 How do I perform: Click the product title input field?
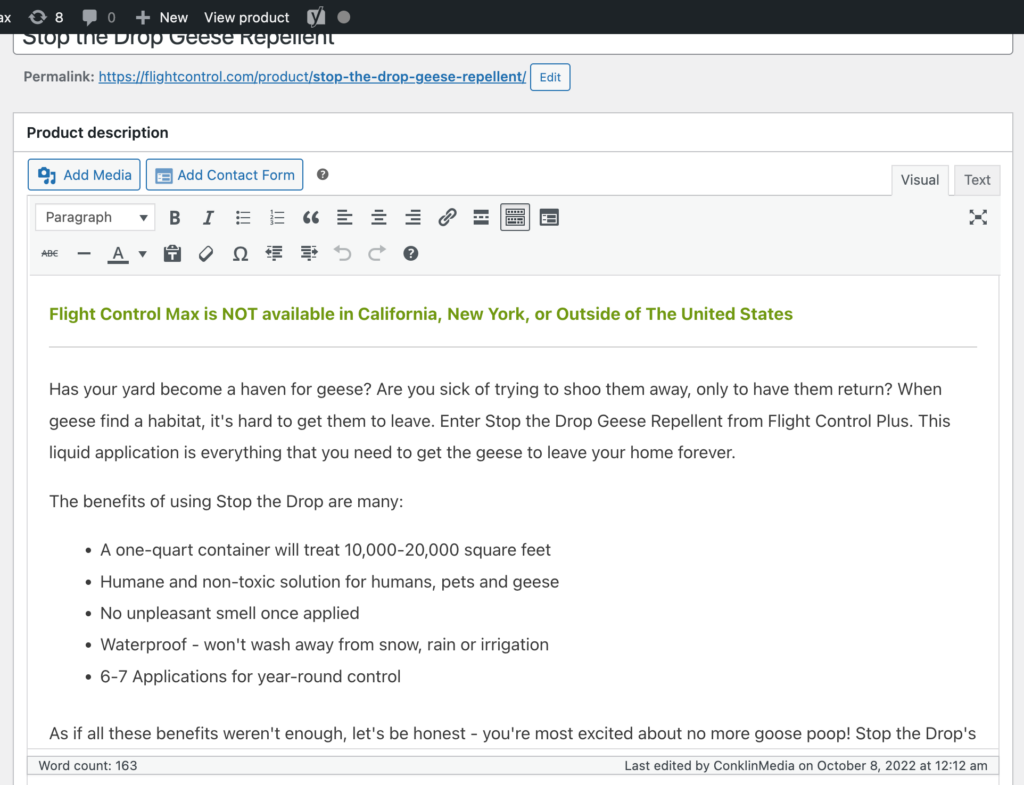pos(513,42)
